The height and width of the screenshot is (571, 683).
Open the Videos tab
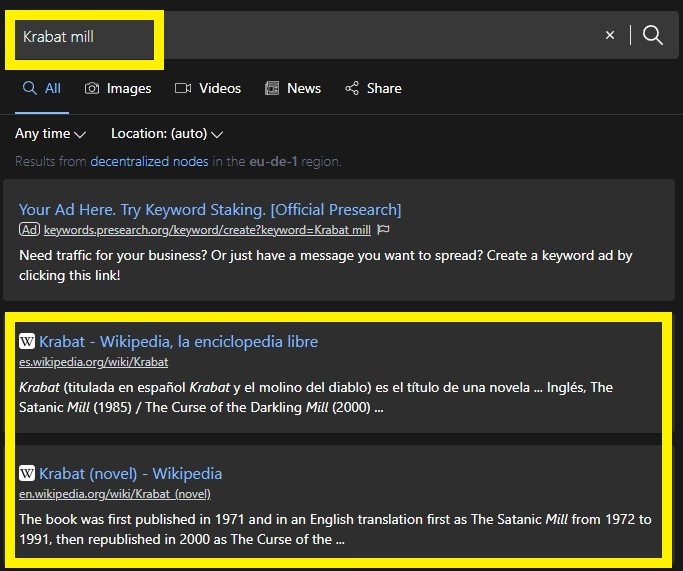click(207, 88)
